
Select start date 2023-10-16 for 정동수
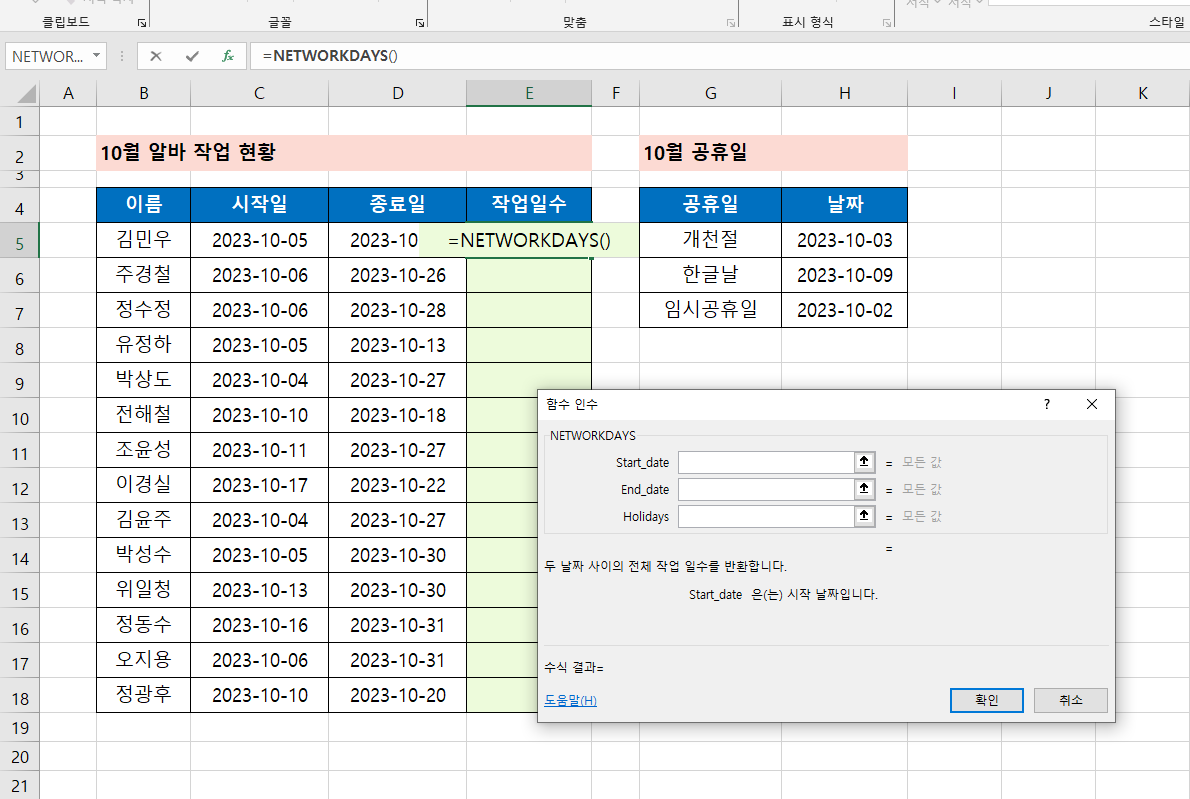tap(259, 625)
